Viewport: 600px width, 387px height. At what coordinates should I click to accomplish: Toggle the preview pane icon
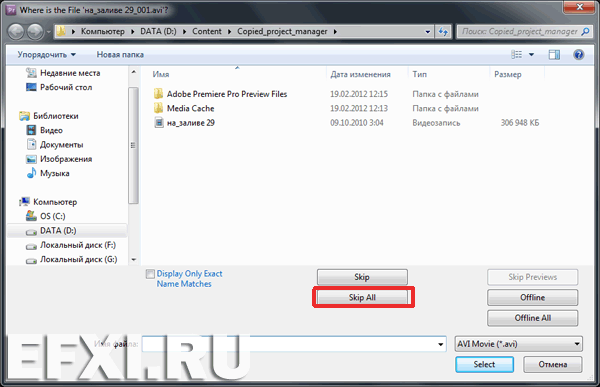[554, 55]
